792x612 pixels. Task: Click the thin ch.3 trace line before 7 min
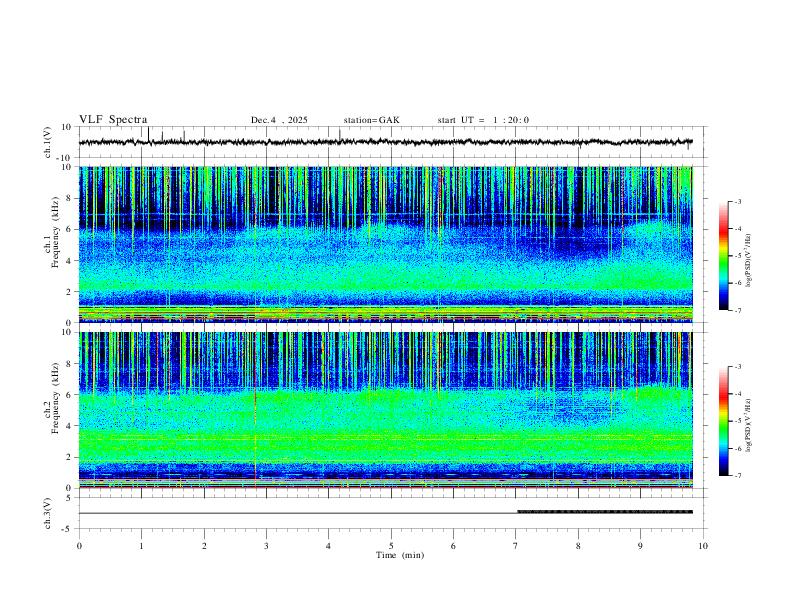point(298,514)
